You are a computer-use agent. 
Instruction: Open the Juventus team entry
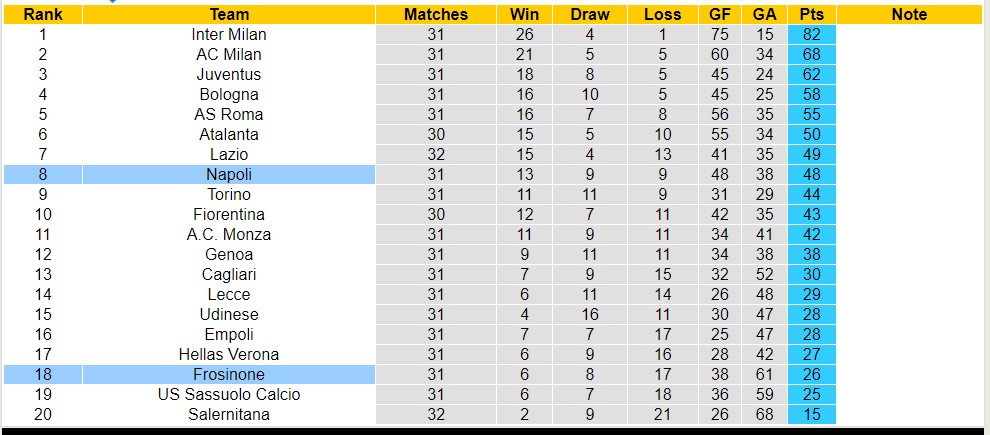tap(229, 74)
